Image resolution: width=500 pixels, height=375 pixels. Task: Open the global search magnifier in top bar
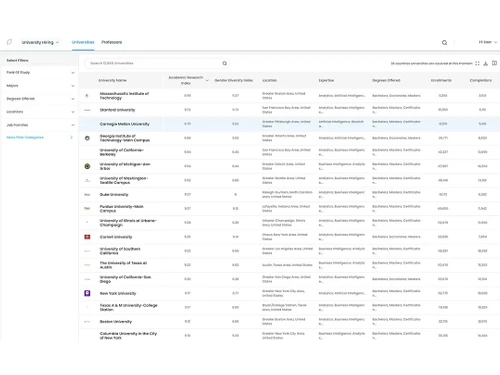tap(444, 43)
